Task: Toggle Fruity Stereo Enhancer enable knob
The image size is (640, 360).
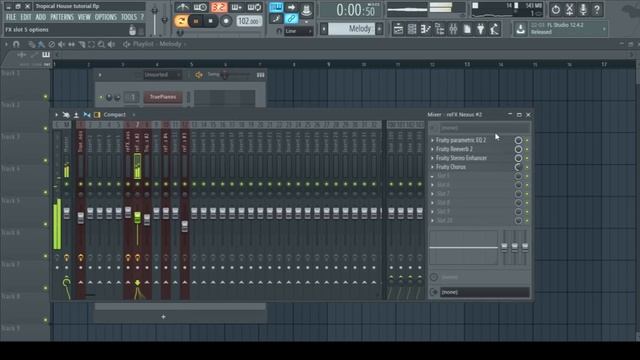Action: point(518,158)
